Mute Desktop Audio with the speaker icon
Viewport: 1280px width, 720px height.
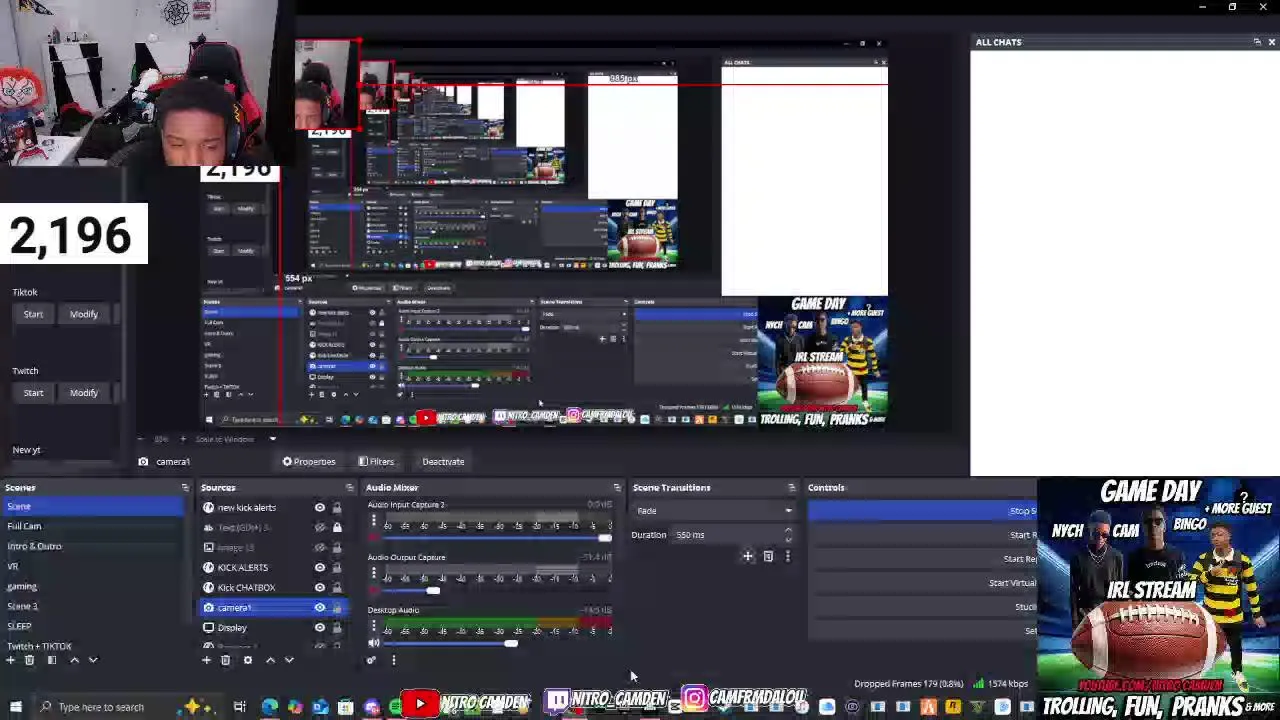pos(374,644)
